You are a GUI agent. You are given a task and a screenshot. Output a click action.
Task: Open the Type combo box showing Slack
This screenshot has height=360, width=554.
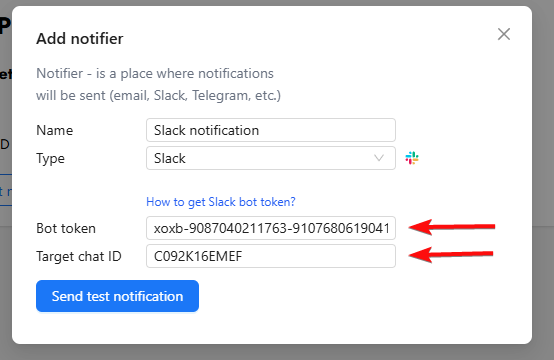click(271, 158)
